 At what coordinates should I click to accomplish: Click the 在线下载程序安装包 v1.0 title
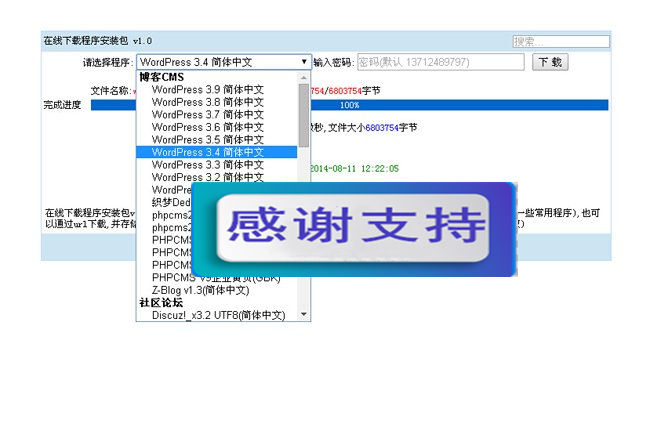point(98,41)
